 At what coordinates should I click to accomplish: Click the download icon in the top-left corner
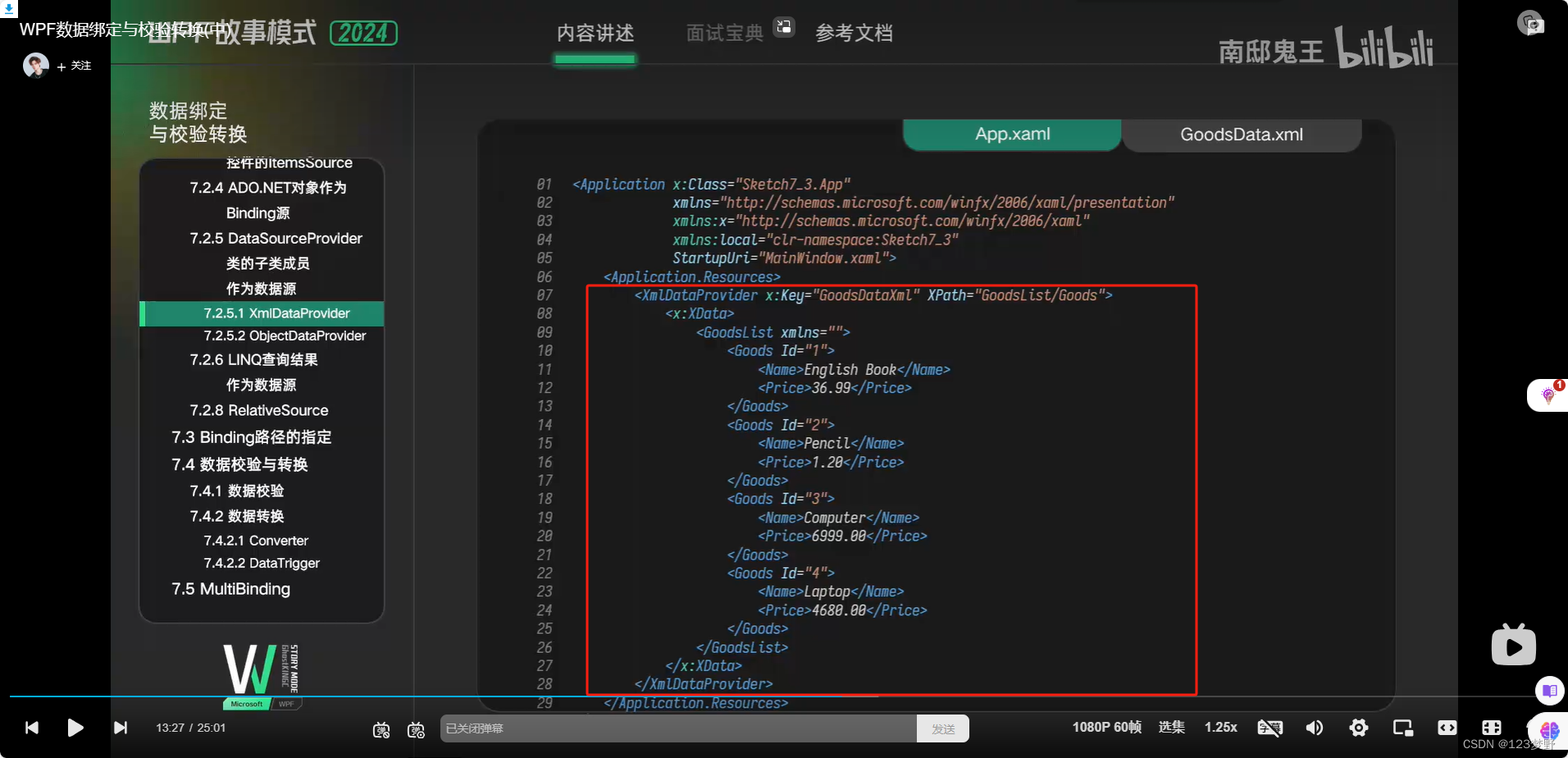tap(8, 8)
